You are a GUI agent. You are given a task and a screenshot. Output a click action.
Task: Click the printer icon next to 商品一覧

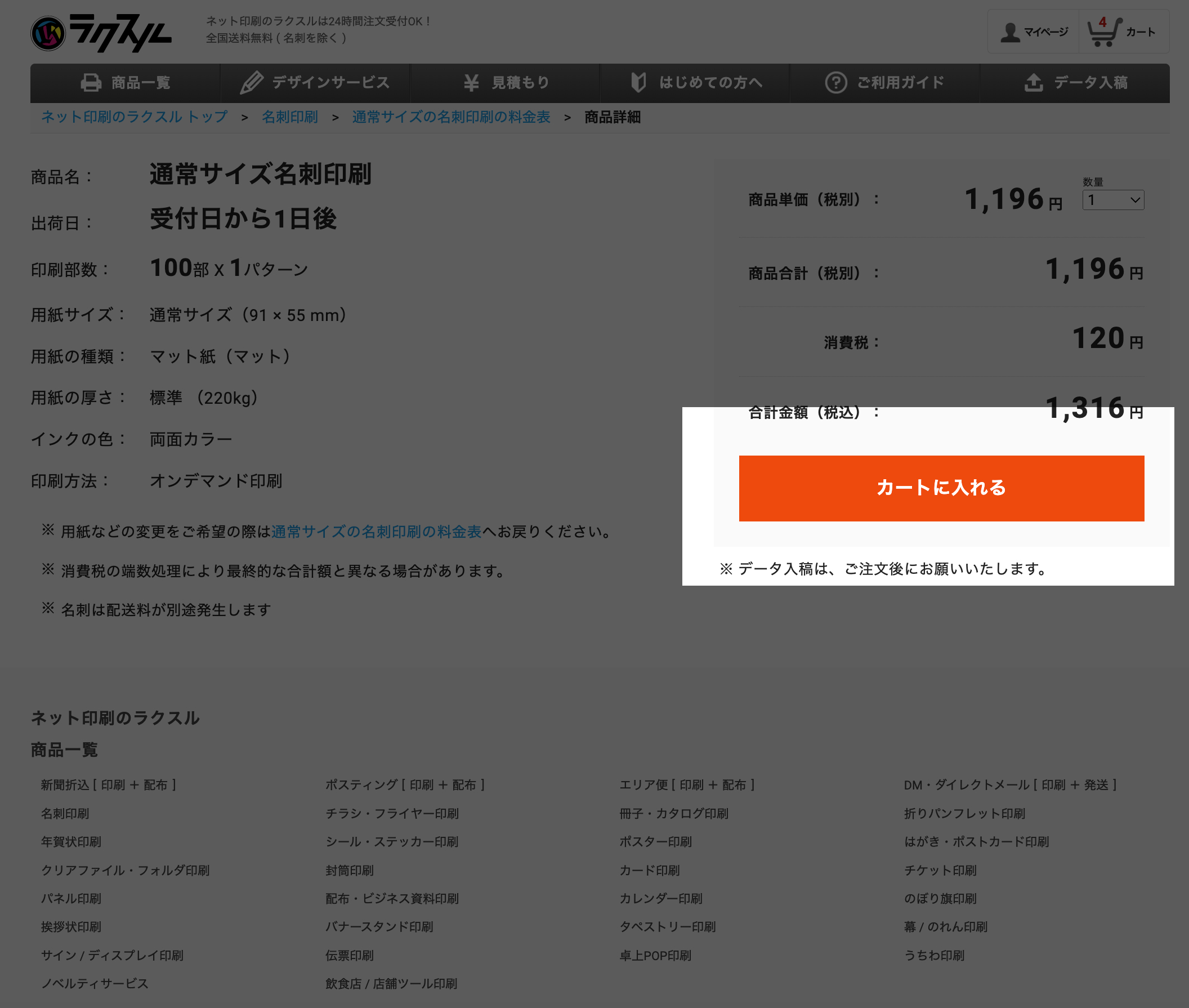91,83
